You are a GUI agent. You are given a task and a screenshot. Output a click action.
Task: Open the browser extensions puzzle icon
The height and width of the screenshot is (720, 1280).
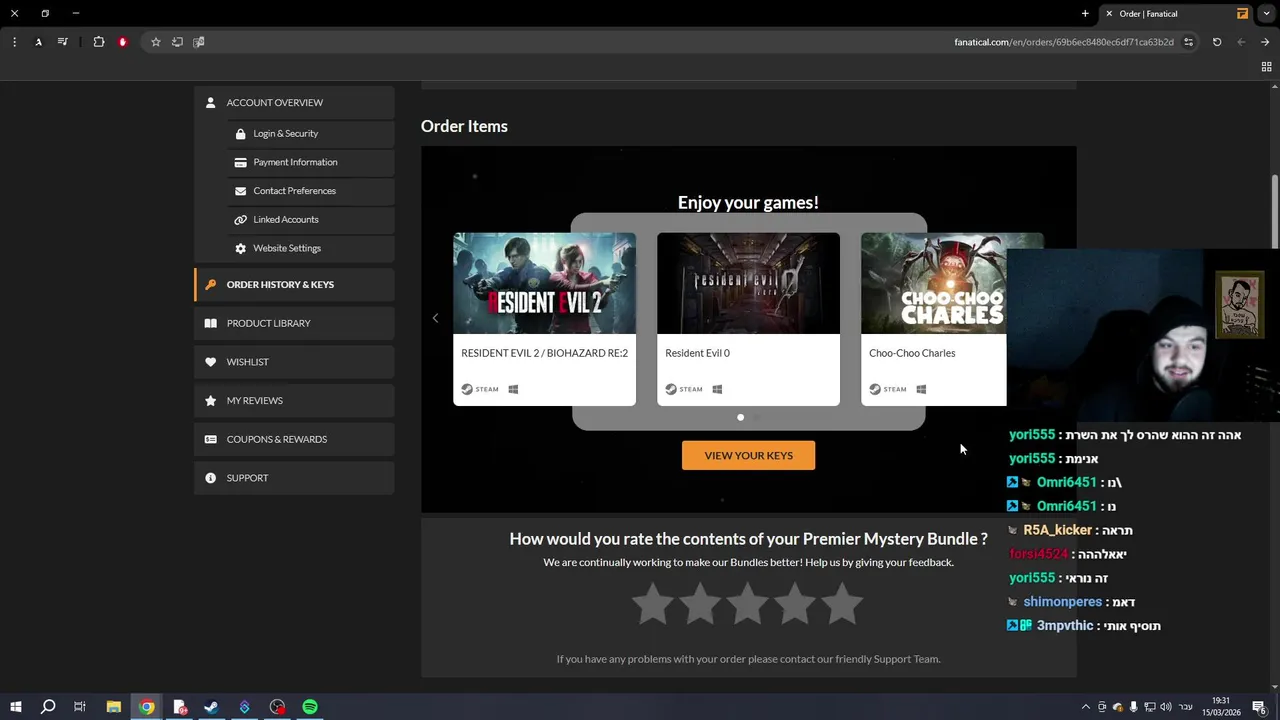tap(99, 42)
